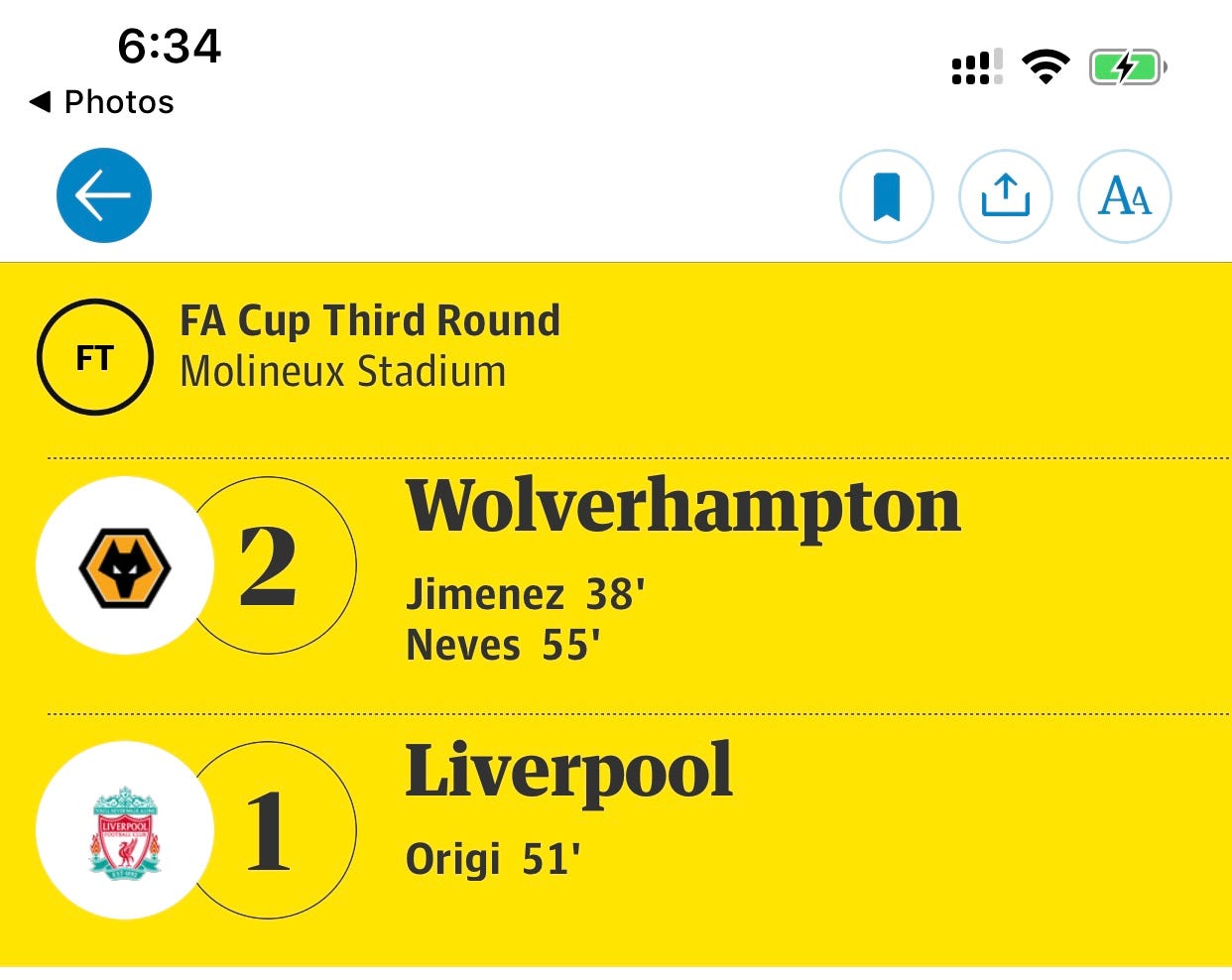Image resolution: width=1232 pixels, height=980 pixels.
Task: Tap the Jimenez 38' goal entry
Action: point(526,595)
